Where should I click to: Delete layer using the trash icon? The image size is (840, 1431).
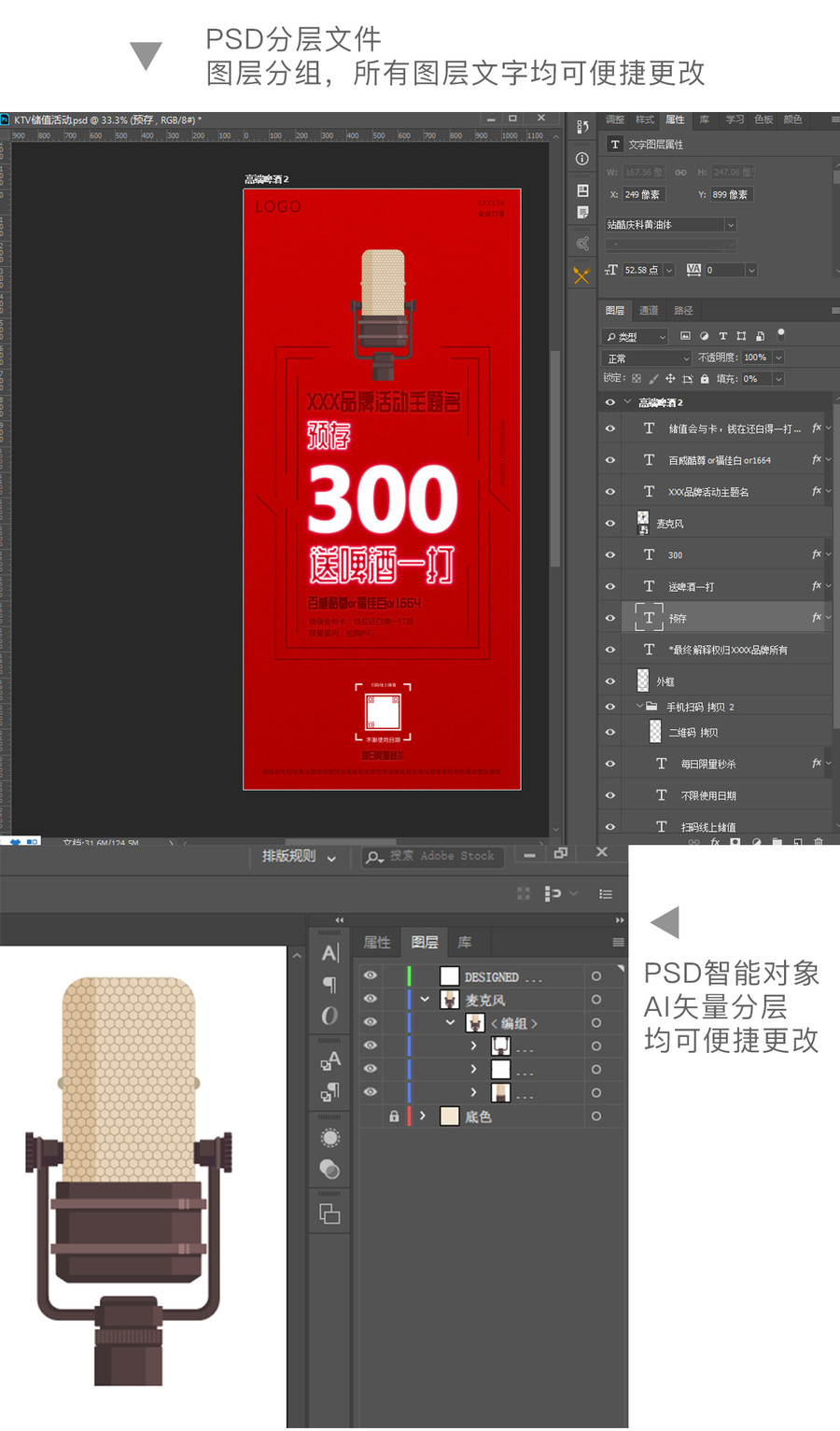point(819,841)
